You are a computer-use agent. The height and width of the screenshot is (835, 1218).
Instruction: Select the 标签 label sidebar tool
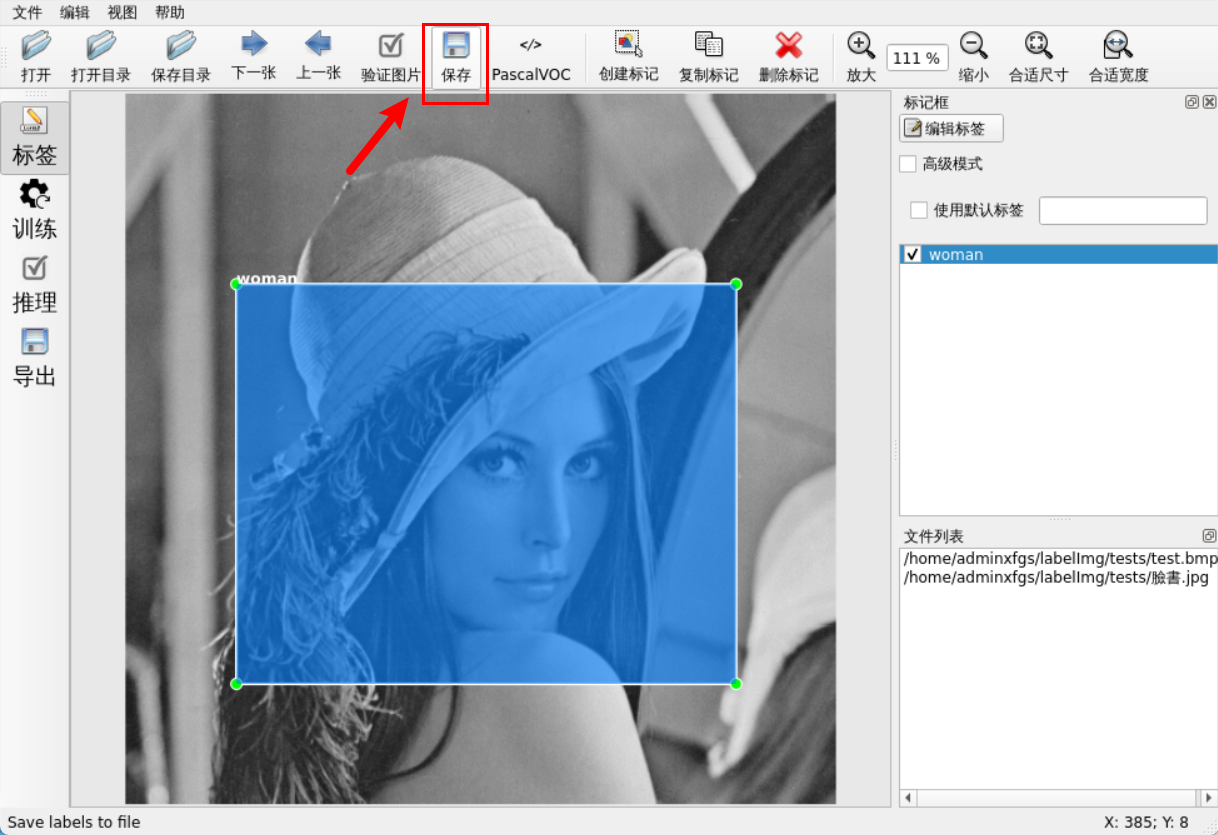point(35,138)
